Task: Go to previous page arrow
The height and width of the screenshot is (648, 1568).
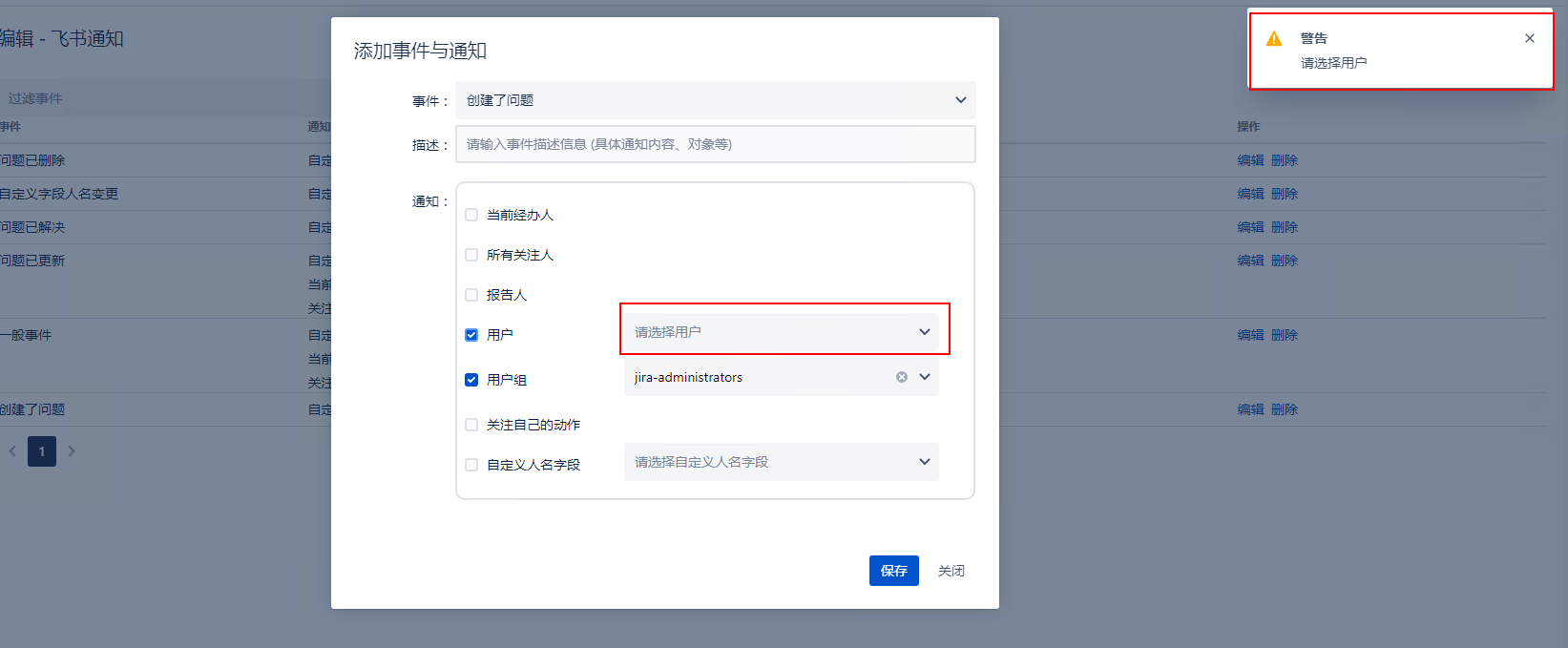Action: click(12, 451)
